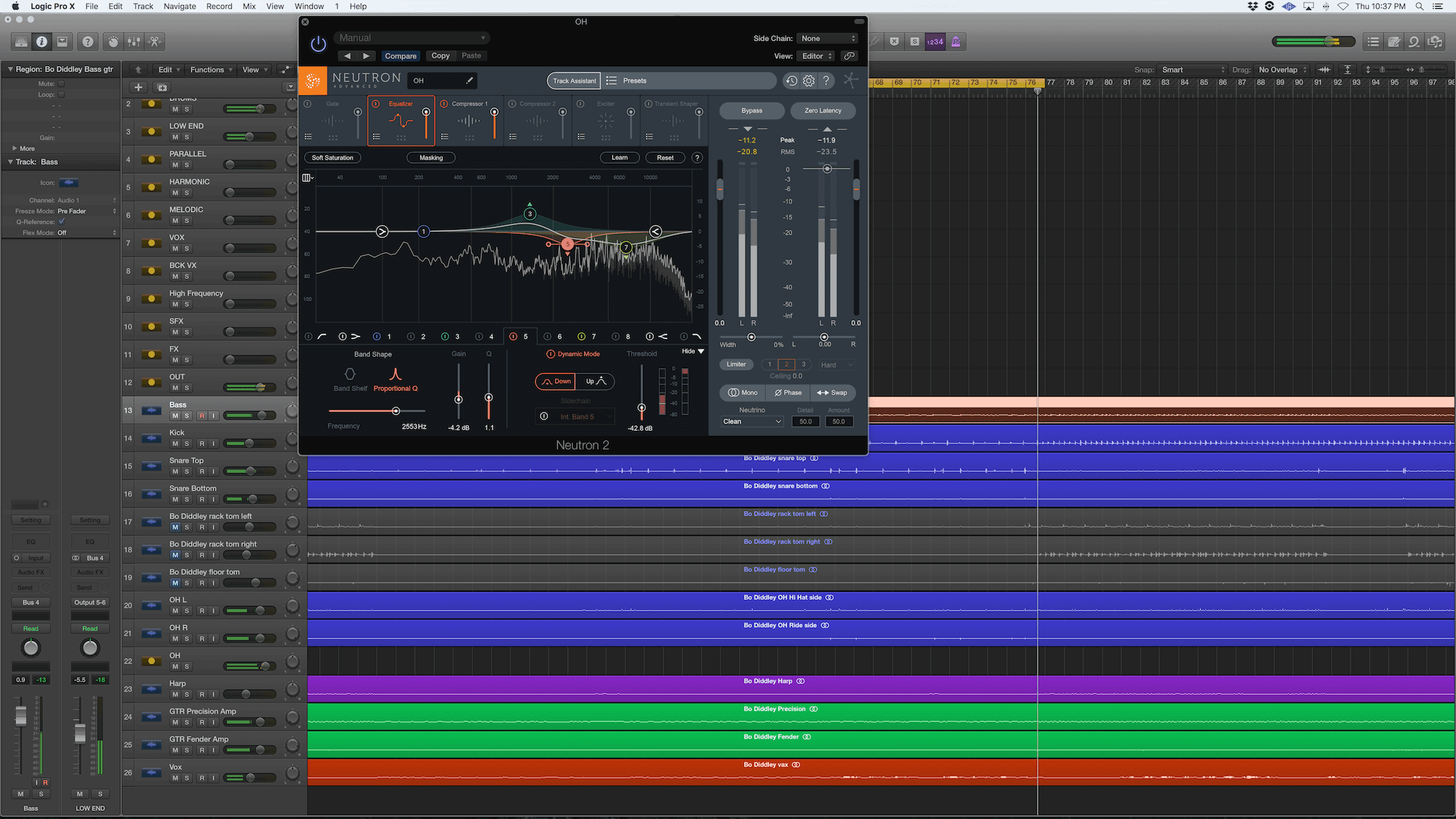
Task: Open the Editors scissors icon
Action: click(x=154, y=42)
